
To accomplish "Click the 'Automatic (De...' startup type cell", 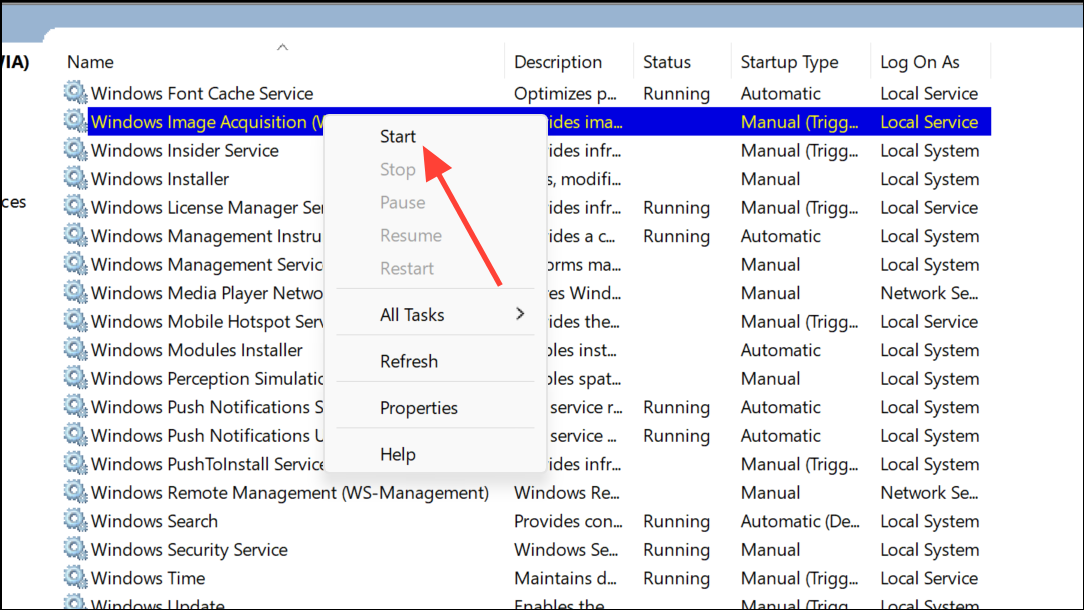I will coord(800,521).
